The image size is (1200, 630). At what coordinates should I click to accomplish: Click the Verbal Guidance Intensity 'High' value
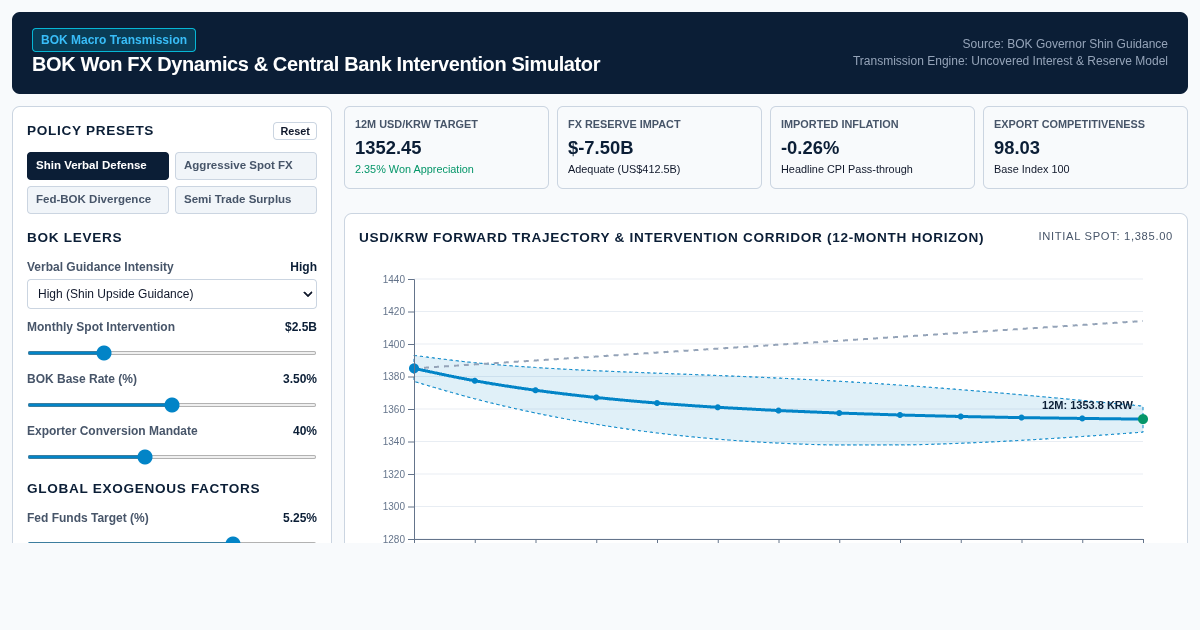tap(303, 267)
